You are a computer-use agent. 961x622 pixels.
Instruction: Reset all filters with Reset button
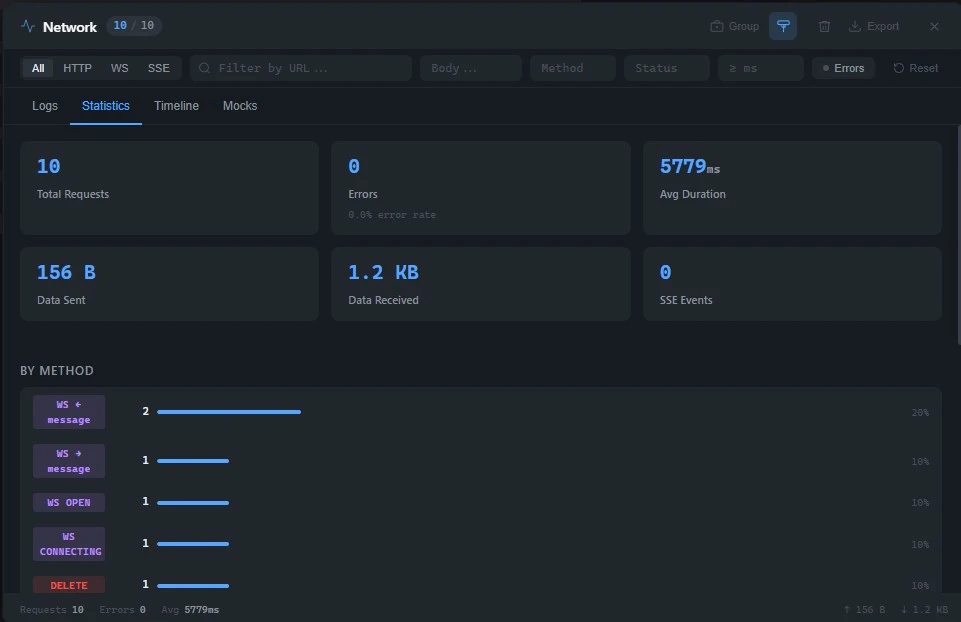tap(915, 68)
